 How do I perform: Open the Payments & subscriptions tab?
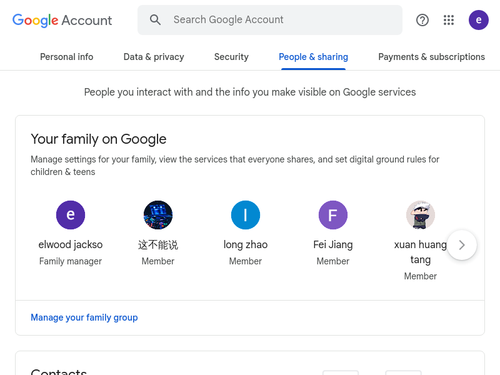pos(431,57)
